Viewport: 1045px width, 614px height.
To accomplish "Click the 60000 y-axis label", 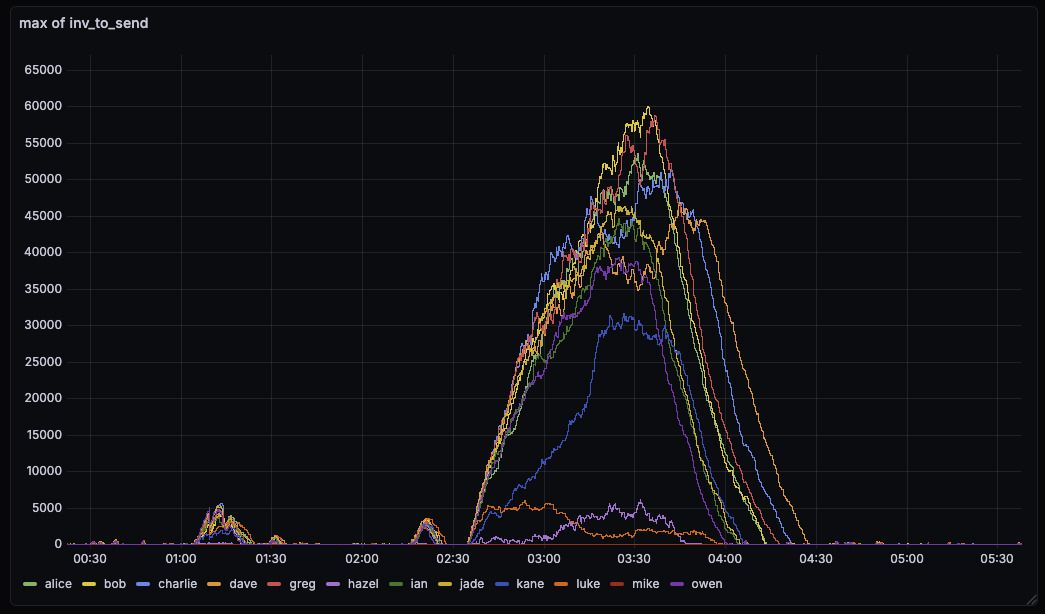I will (x=45, y=107).
